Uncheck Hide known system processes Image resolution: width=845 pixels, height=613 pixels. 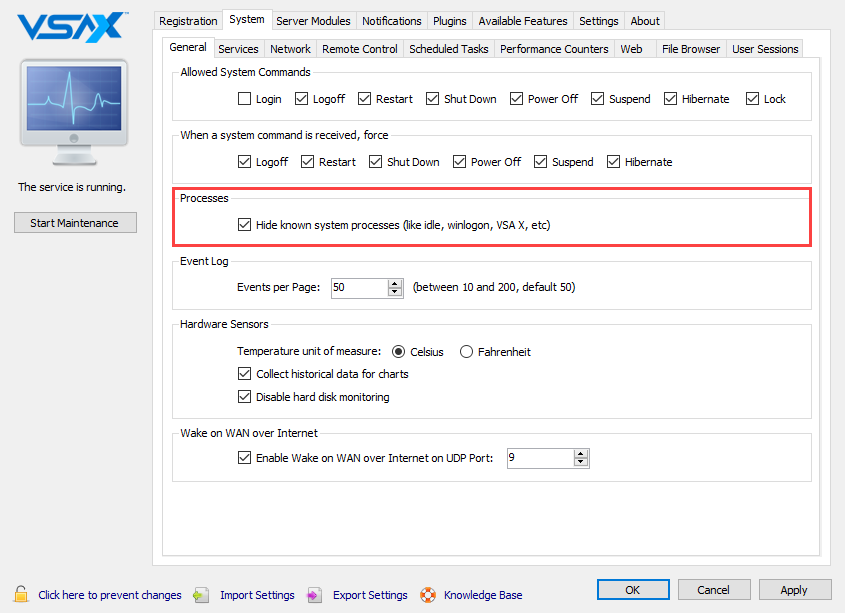point(245,224)
